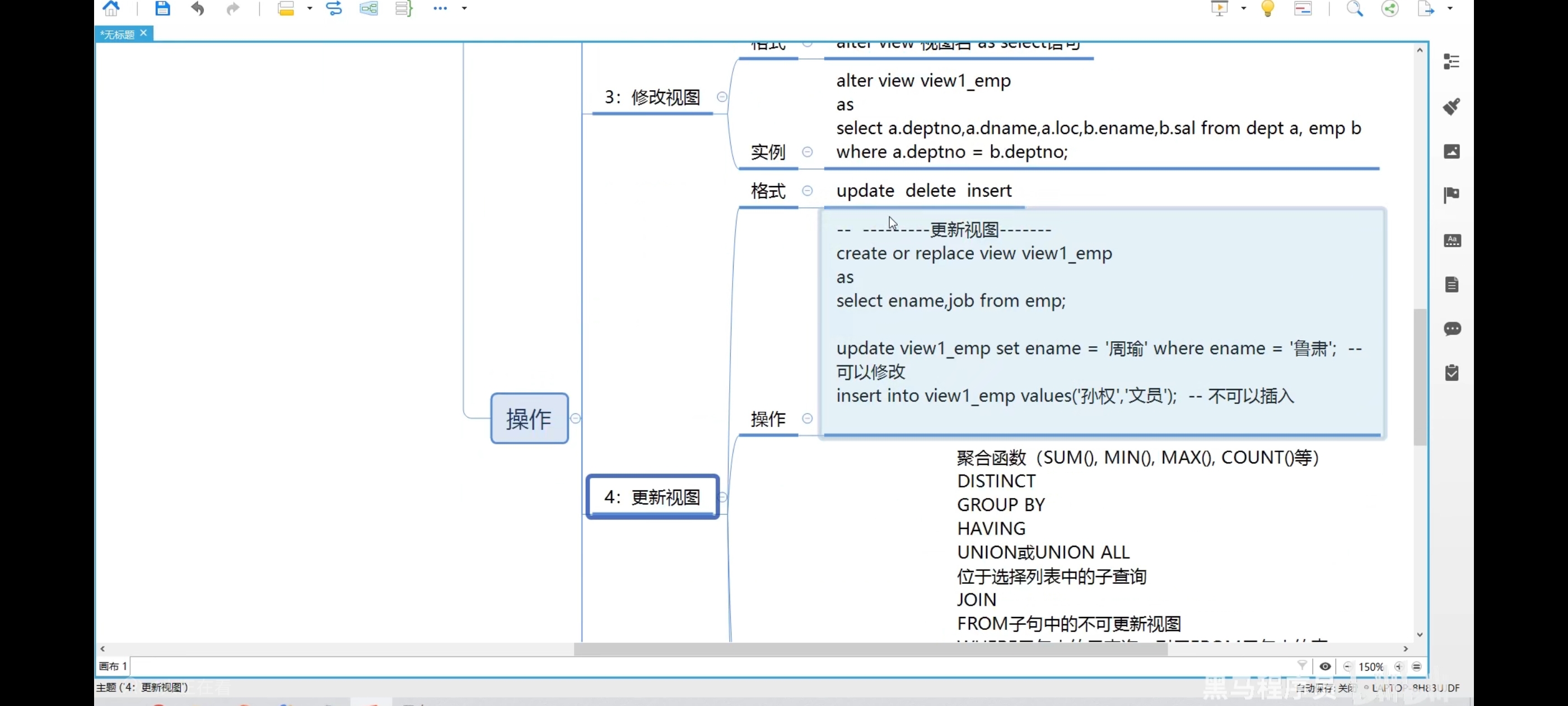Click the zoom in plus button

click(x=1398, y=666)
